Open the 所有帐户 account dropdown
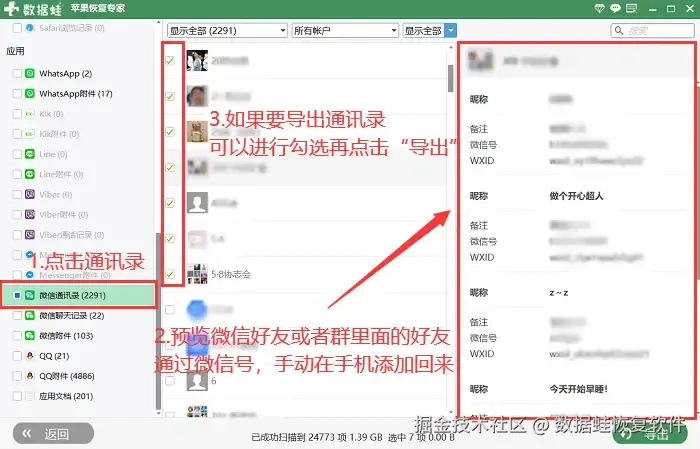This screenshot has height=449, width=700. [345, 30]
